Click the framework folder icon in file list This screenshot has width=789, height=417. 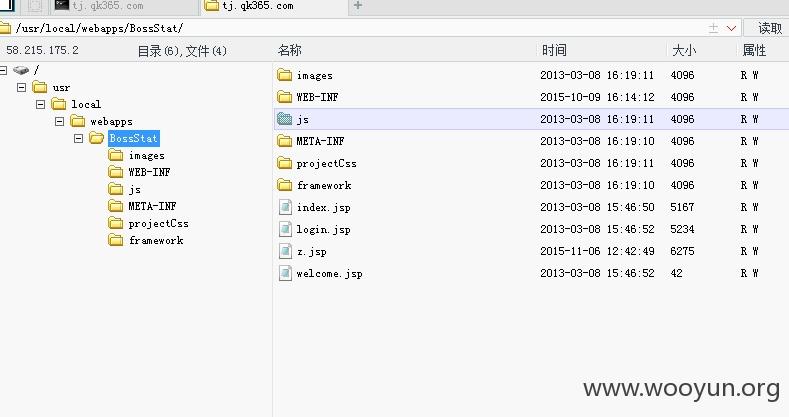tap(284, 185)
